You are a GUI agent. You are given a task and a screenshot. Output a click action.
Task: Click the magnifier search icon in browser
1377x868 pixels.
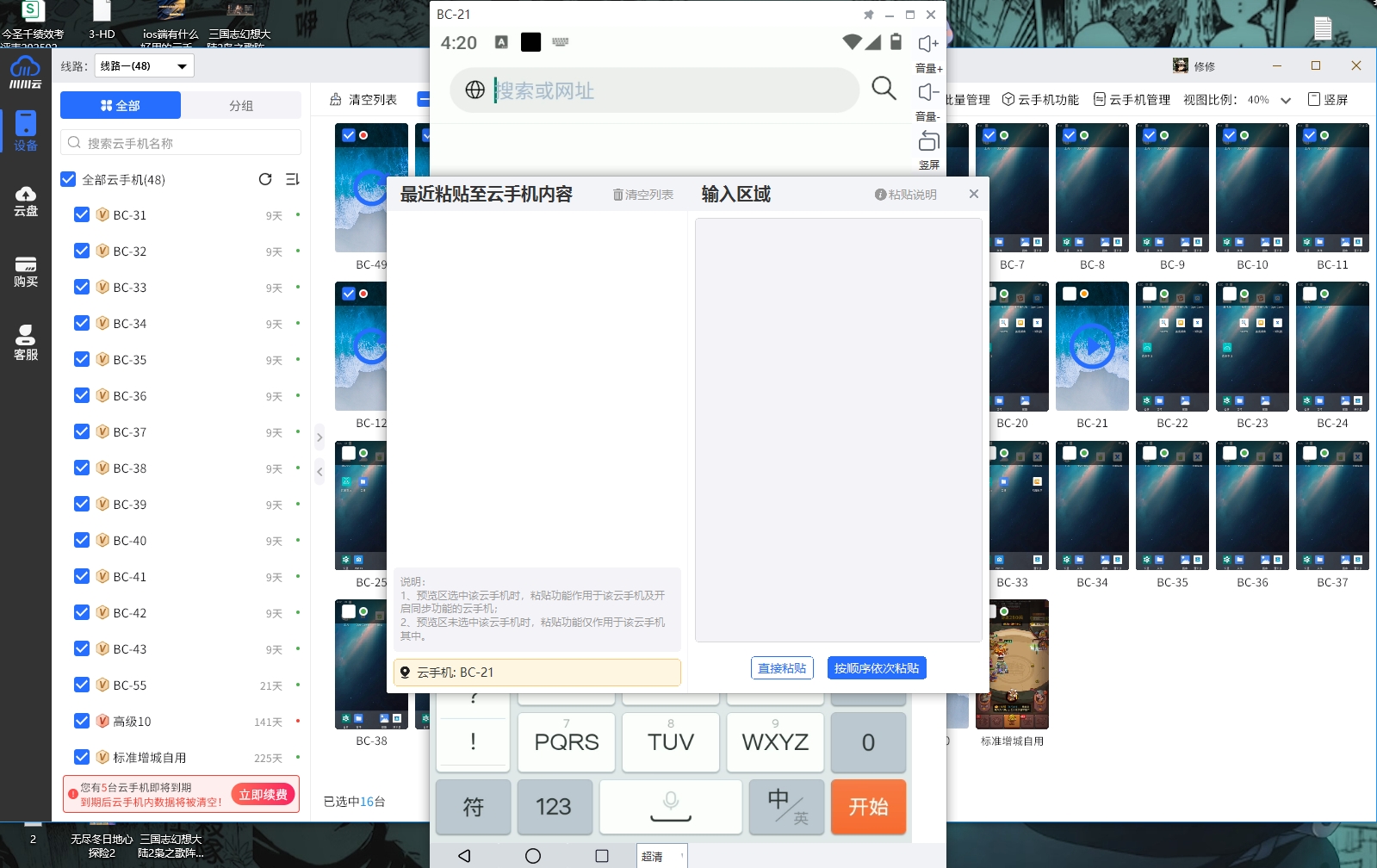pyautogui.click(x=884, y=88)
